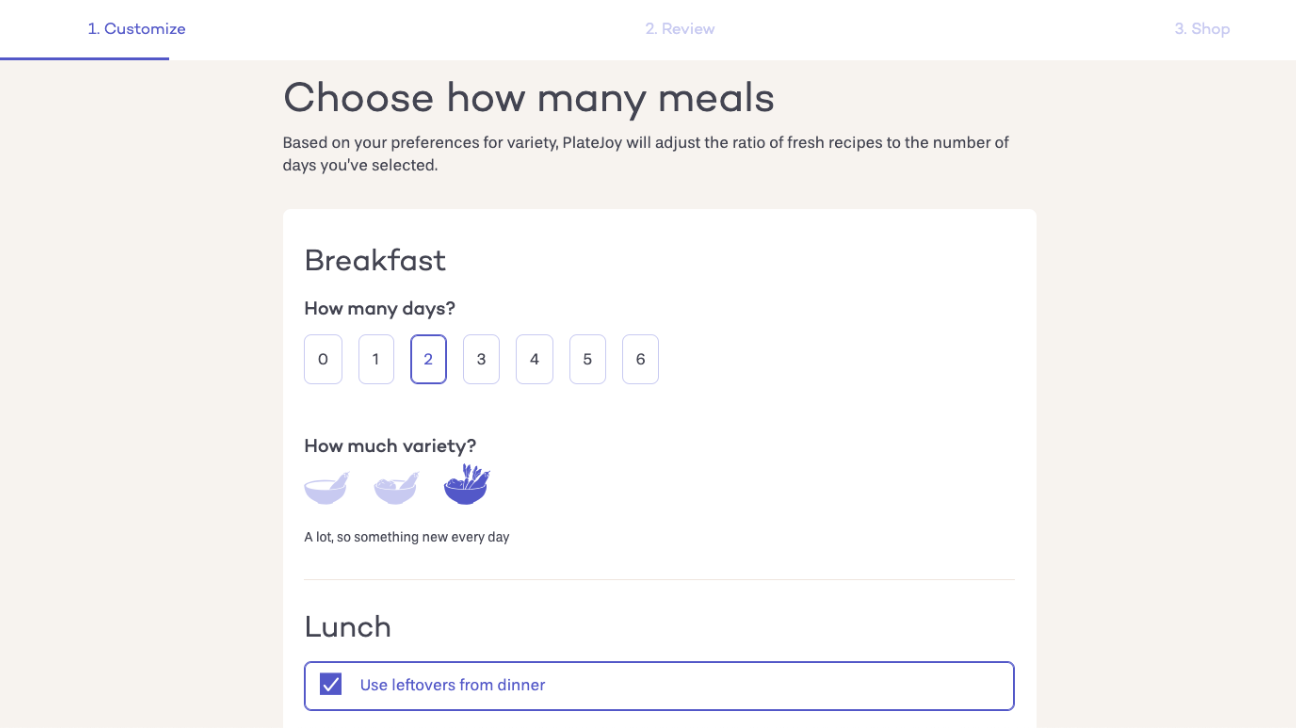Choose 6 breakfast days
This screenshot has width=1296, height=728.
point(640,359)
